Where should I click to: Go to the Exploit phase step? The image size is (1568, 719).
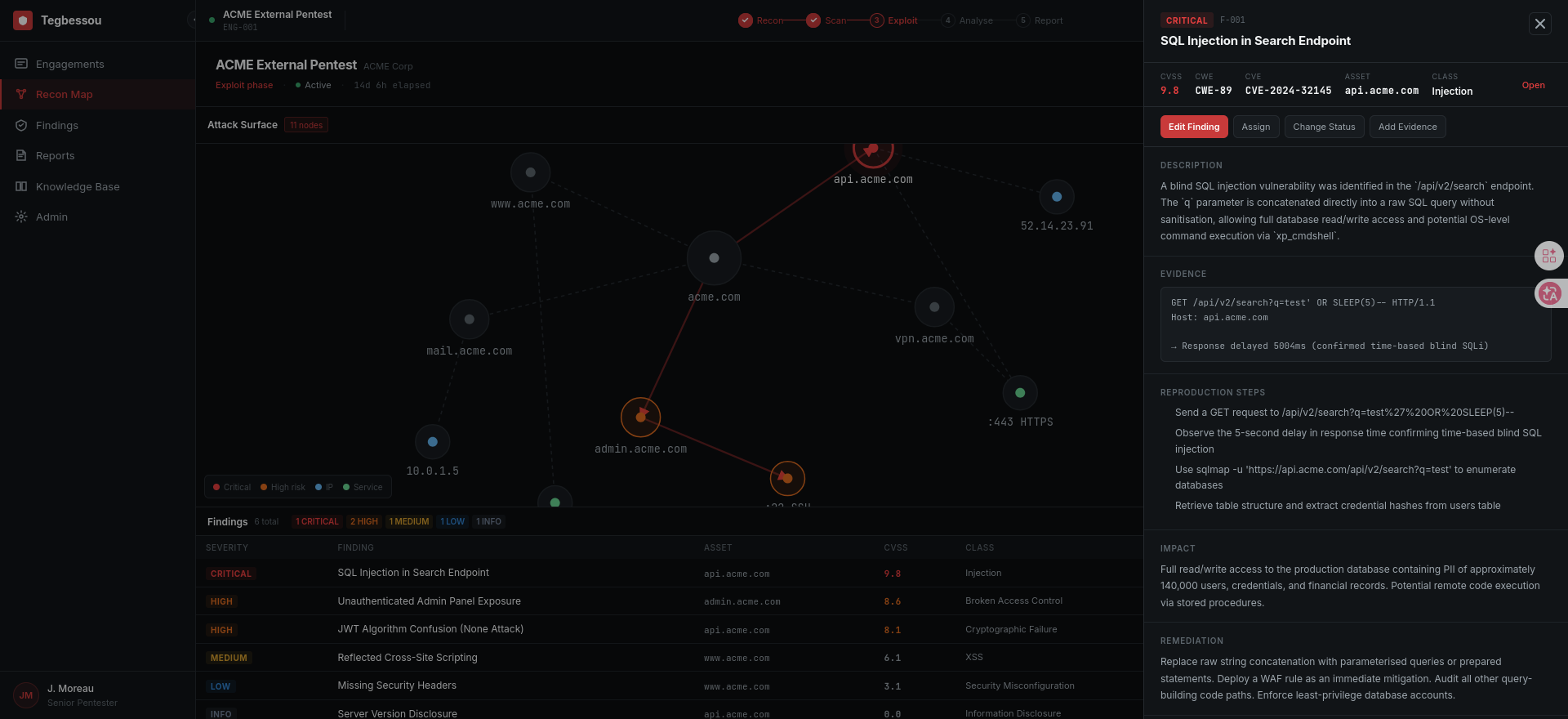click(893, 20)
